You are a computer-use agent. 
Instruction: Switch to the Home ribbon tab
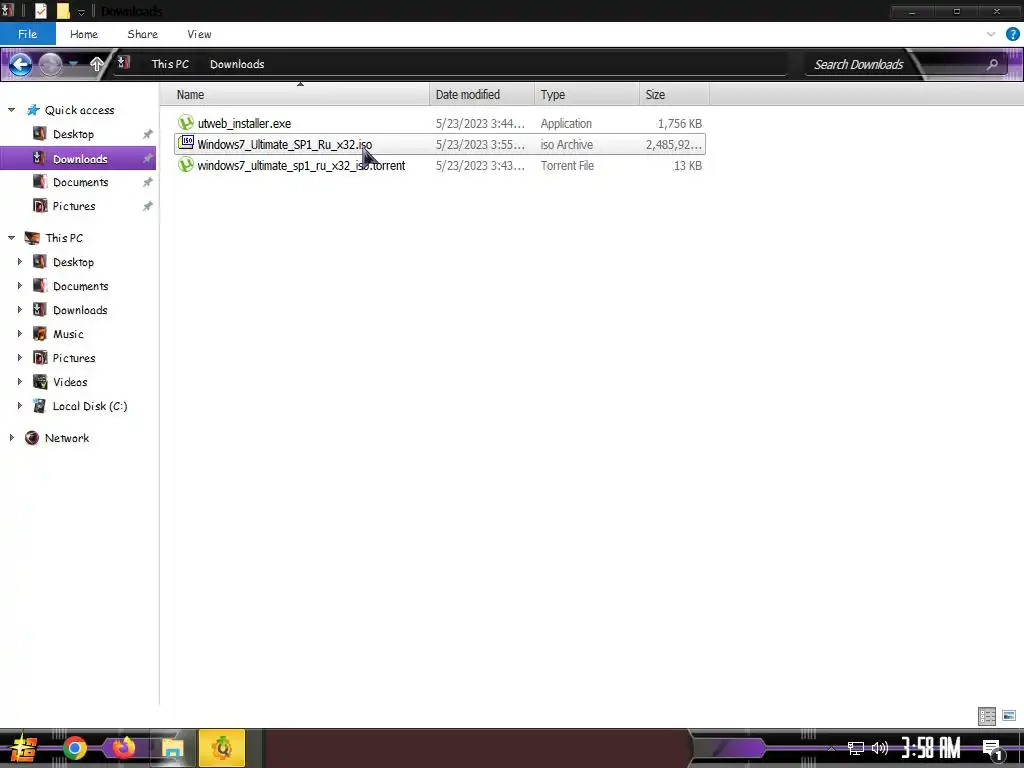84,34
